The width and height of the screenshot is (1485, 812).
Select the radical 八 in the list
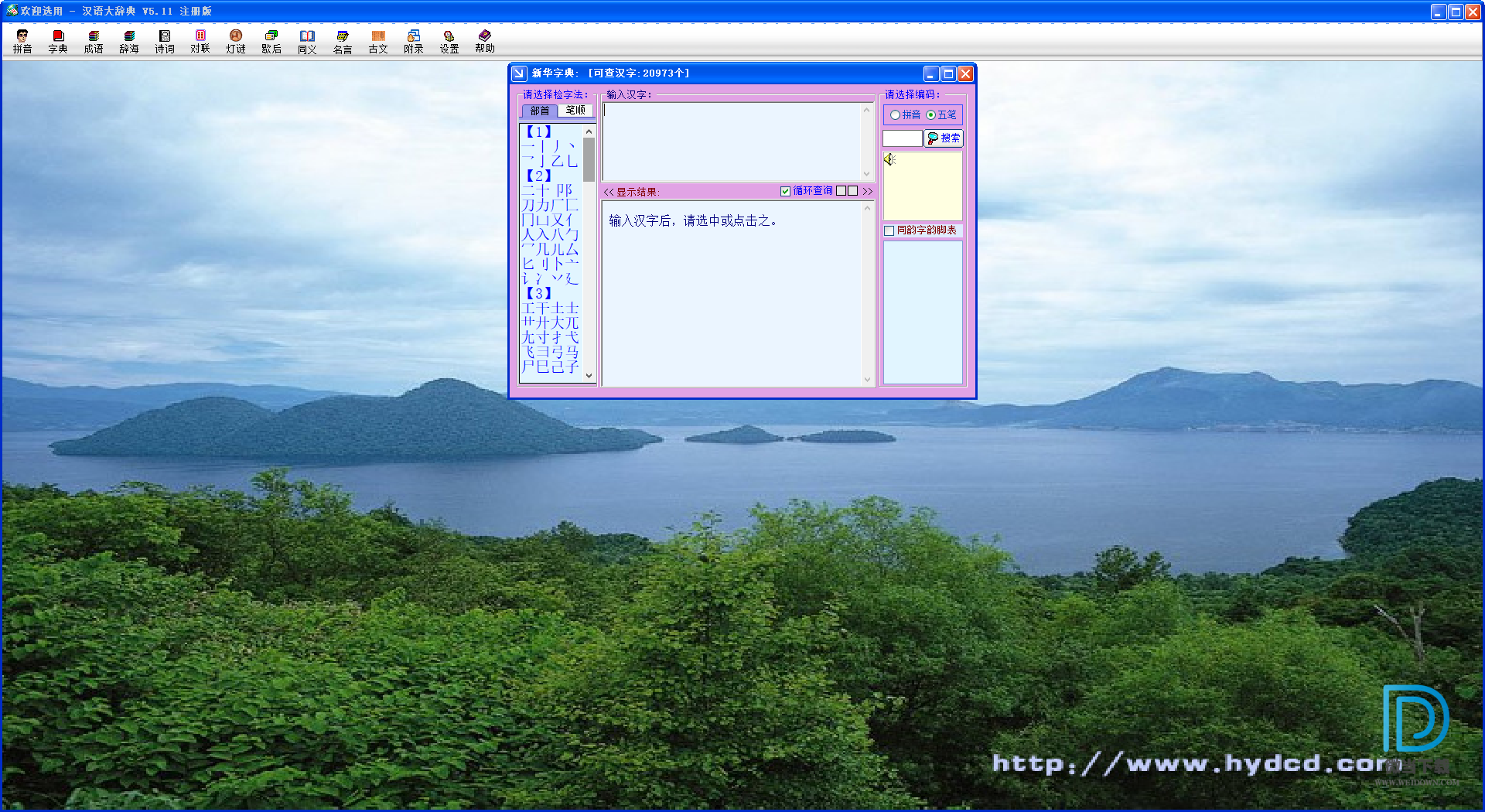[x=558, y=234]
